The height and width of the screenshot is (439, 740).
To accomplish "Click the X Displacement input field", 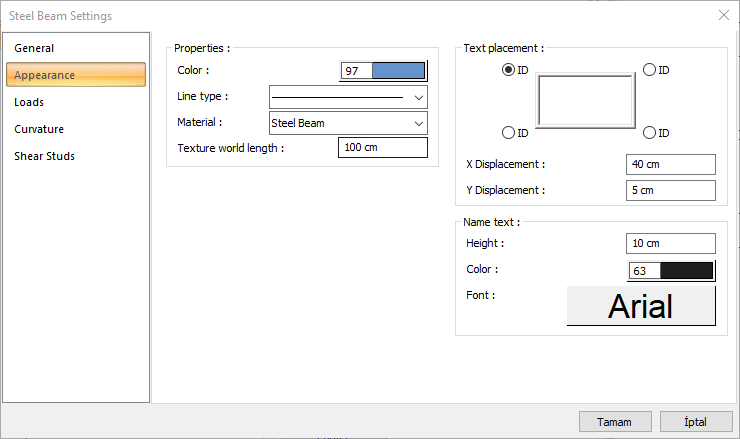I will pos(671,164).
